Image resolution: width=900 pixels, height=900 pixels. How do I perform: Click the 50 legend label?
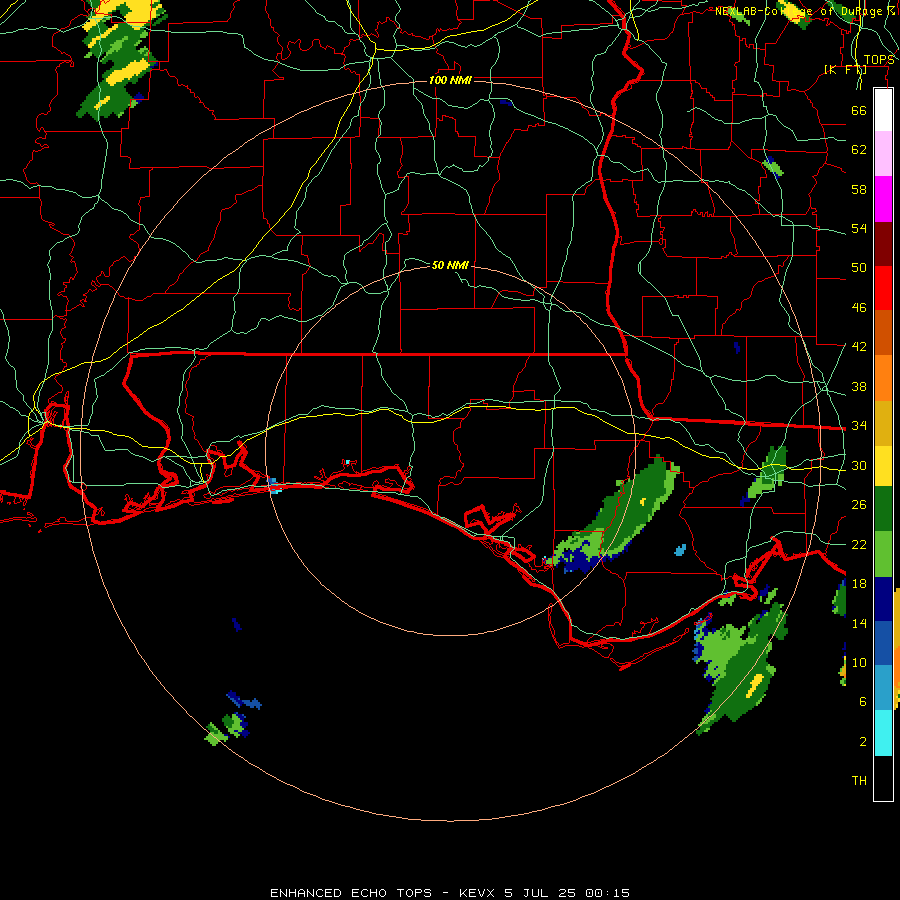859,267
